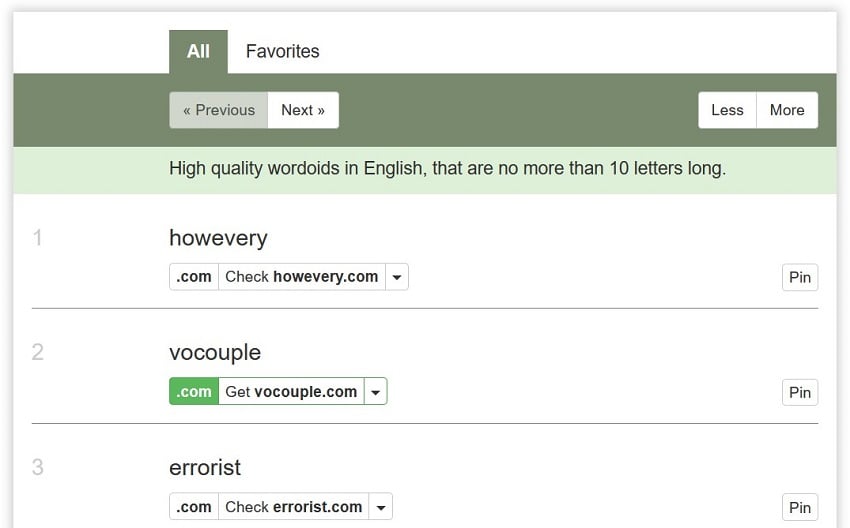Select the howevery wordoid name

coord(218,238)
